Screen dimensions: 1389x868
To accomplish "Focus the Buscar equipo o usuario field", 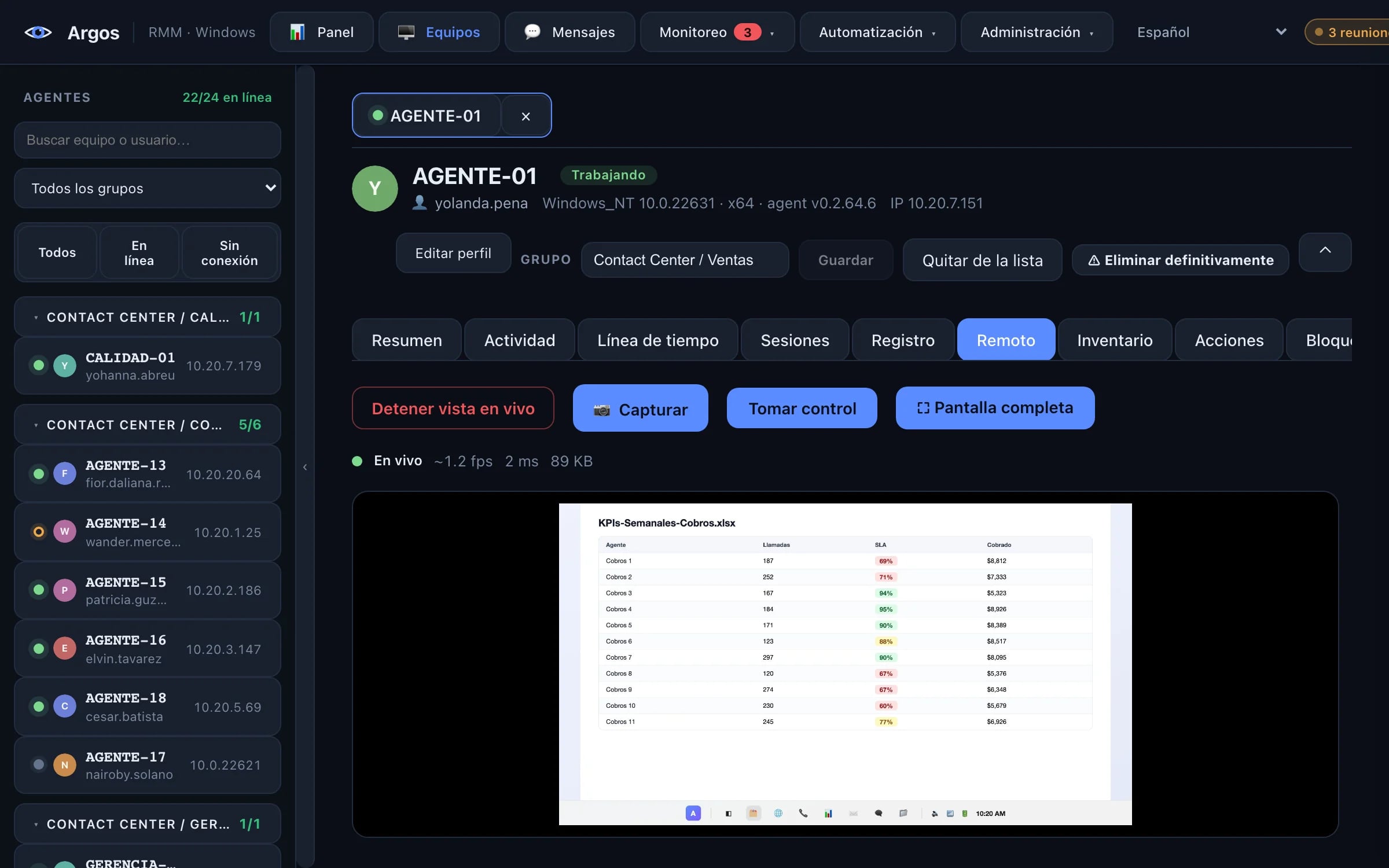I will tap(148, 140).
